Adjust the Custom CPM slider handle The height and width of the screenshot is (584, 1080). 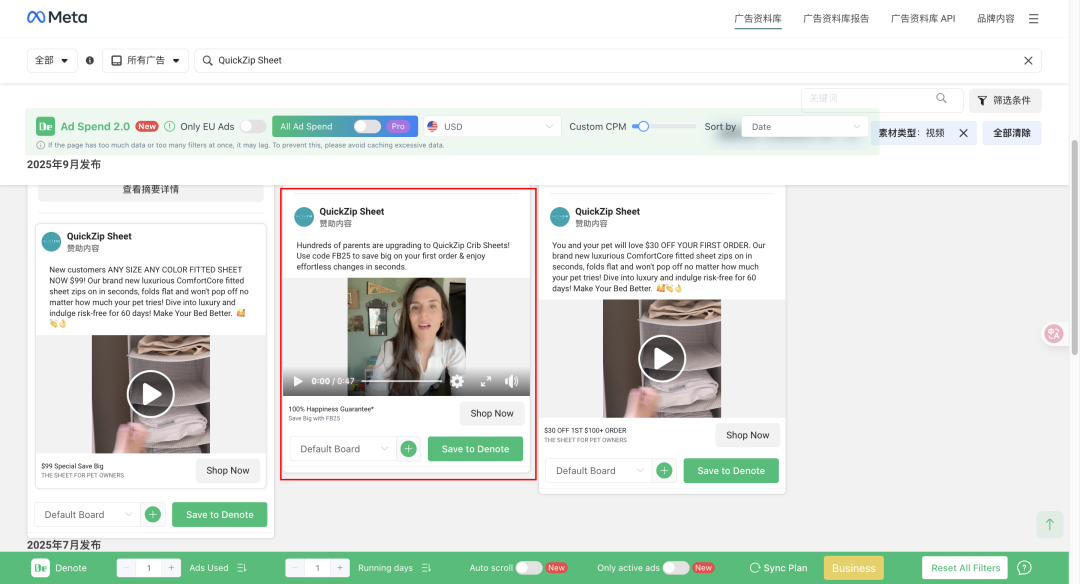coord(643,126)
